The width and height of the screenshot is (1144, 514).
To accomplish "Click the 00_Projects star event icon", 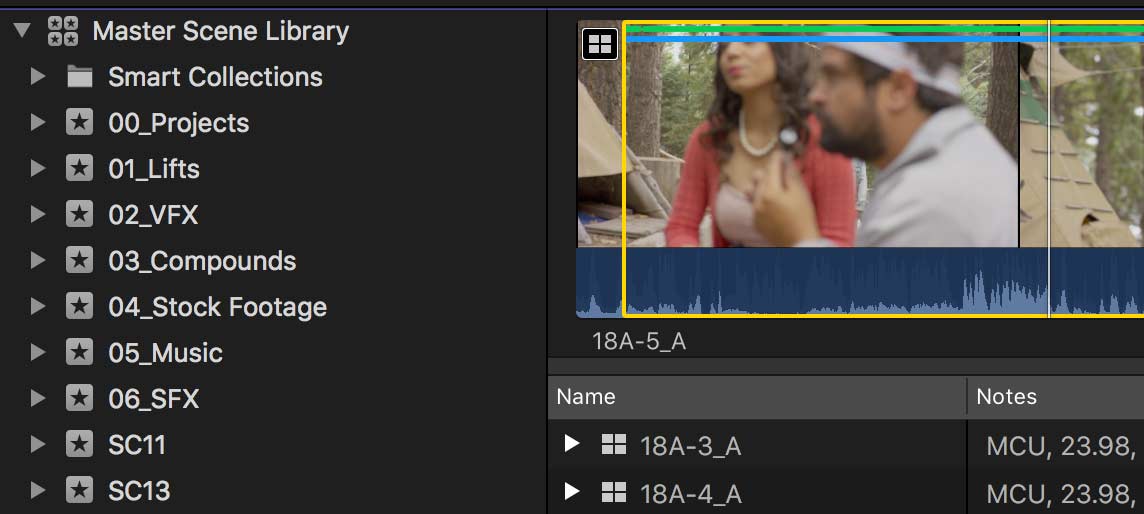I will (x=80, y=122).
